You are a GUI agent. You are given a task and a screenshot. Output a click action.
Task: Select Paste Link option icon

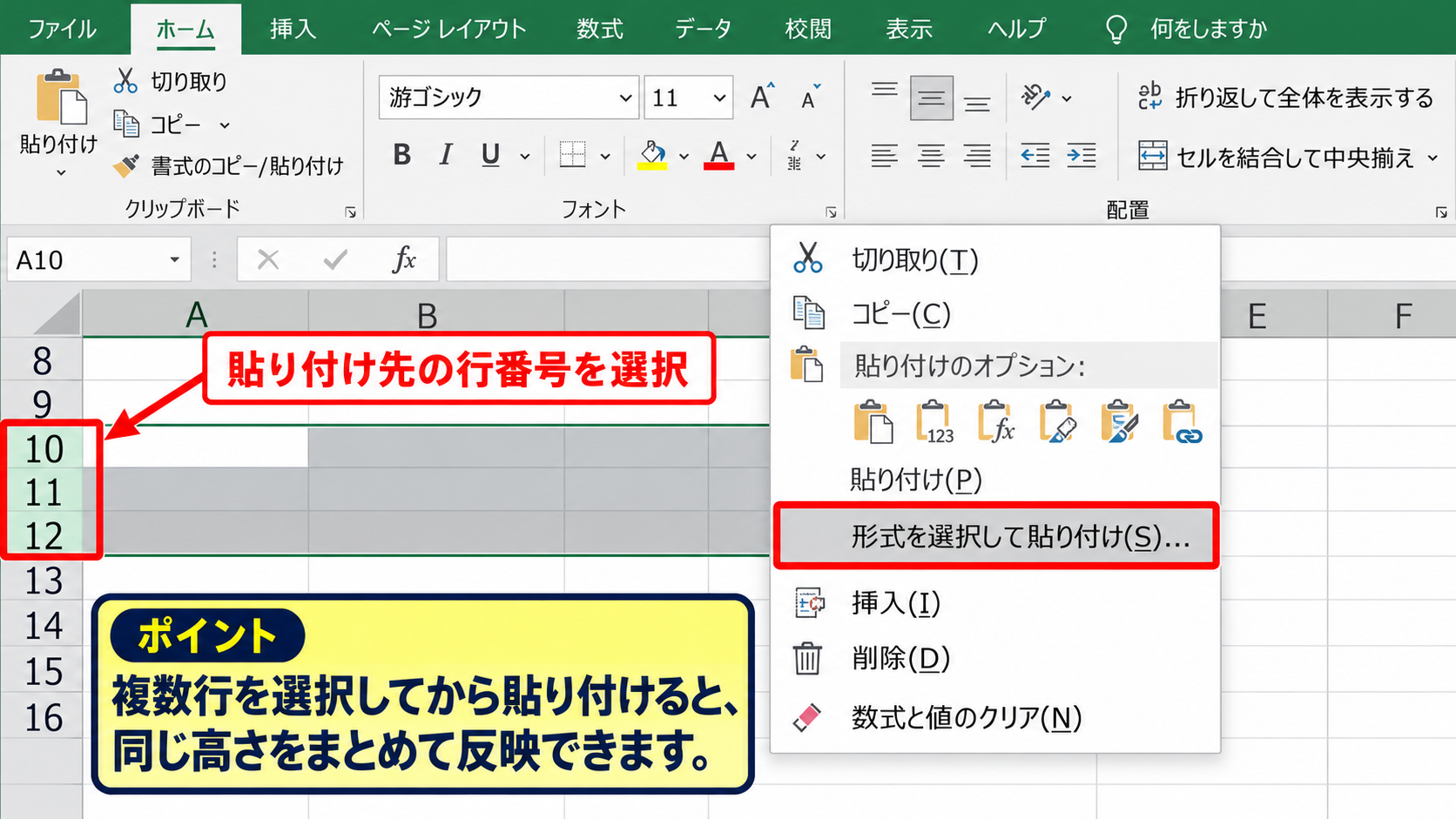(1183, 422)
